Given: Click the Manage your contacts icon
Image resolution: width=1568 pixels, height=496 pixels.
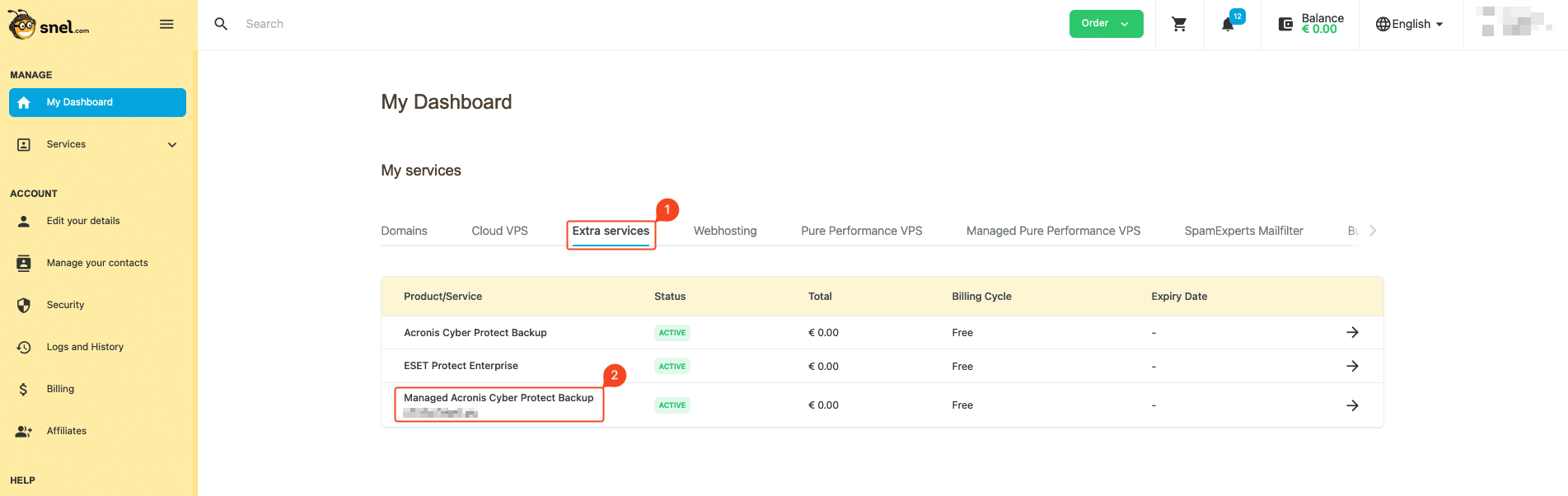Looking at the screenshot, I should click(24, 263).
